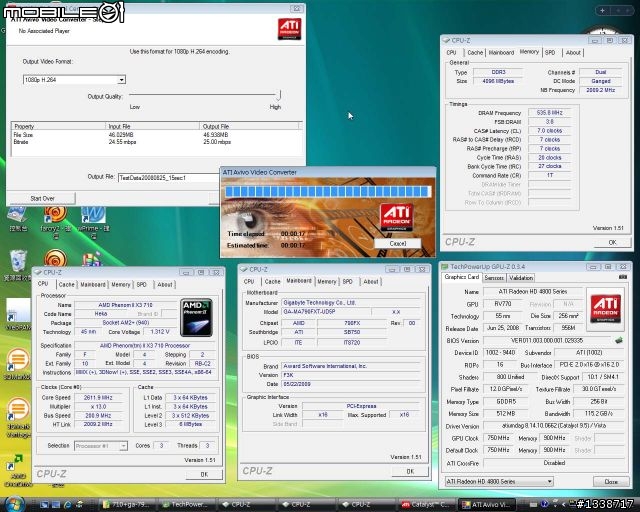Open the GPU-Z graphics card selection dropdown
The image size is (640, 512).
[549, 481]
